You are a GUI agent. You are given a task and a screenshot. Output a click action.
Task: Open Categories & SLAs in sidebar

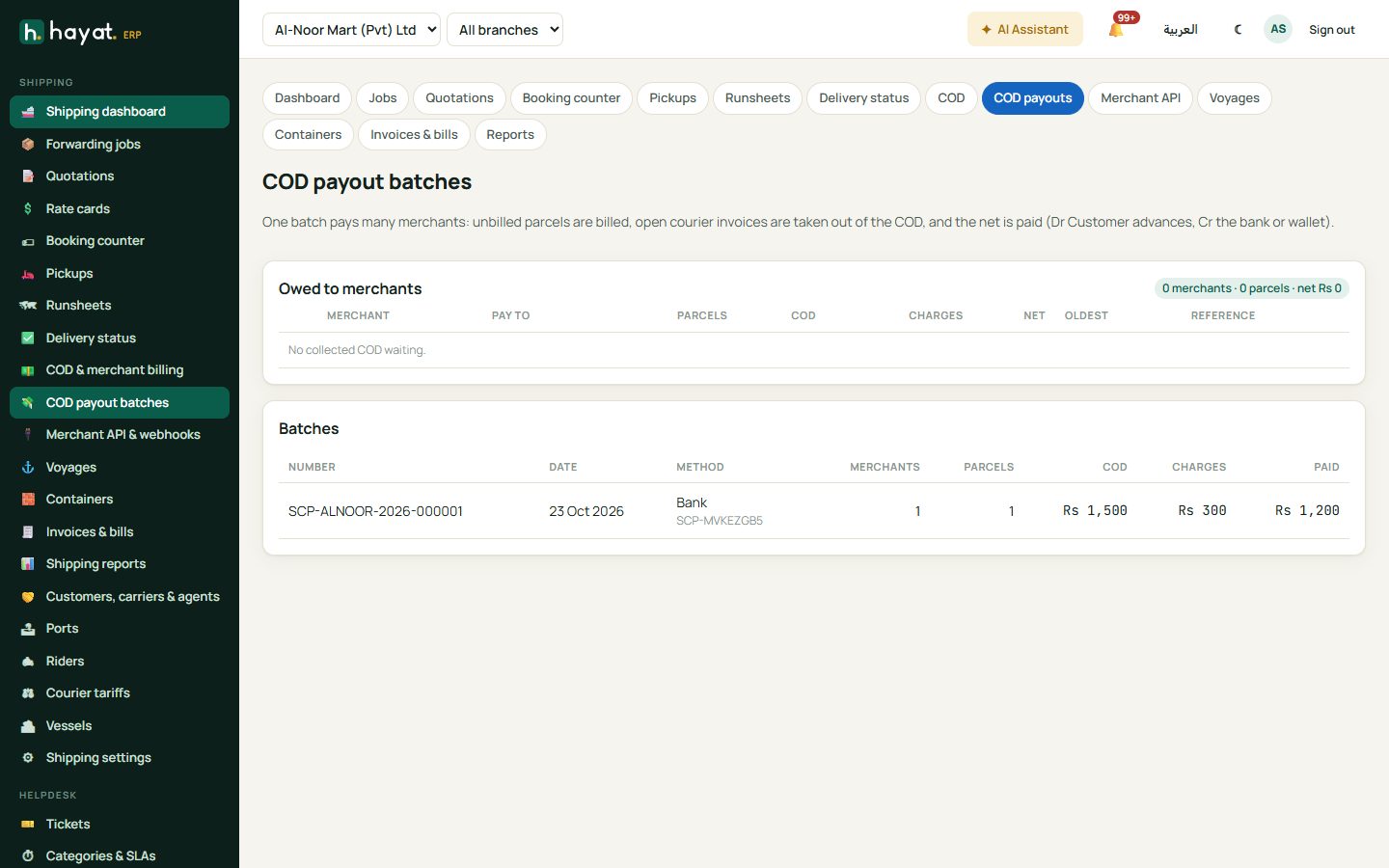point(120,855)
